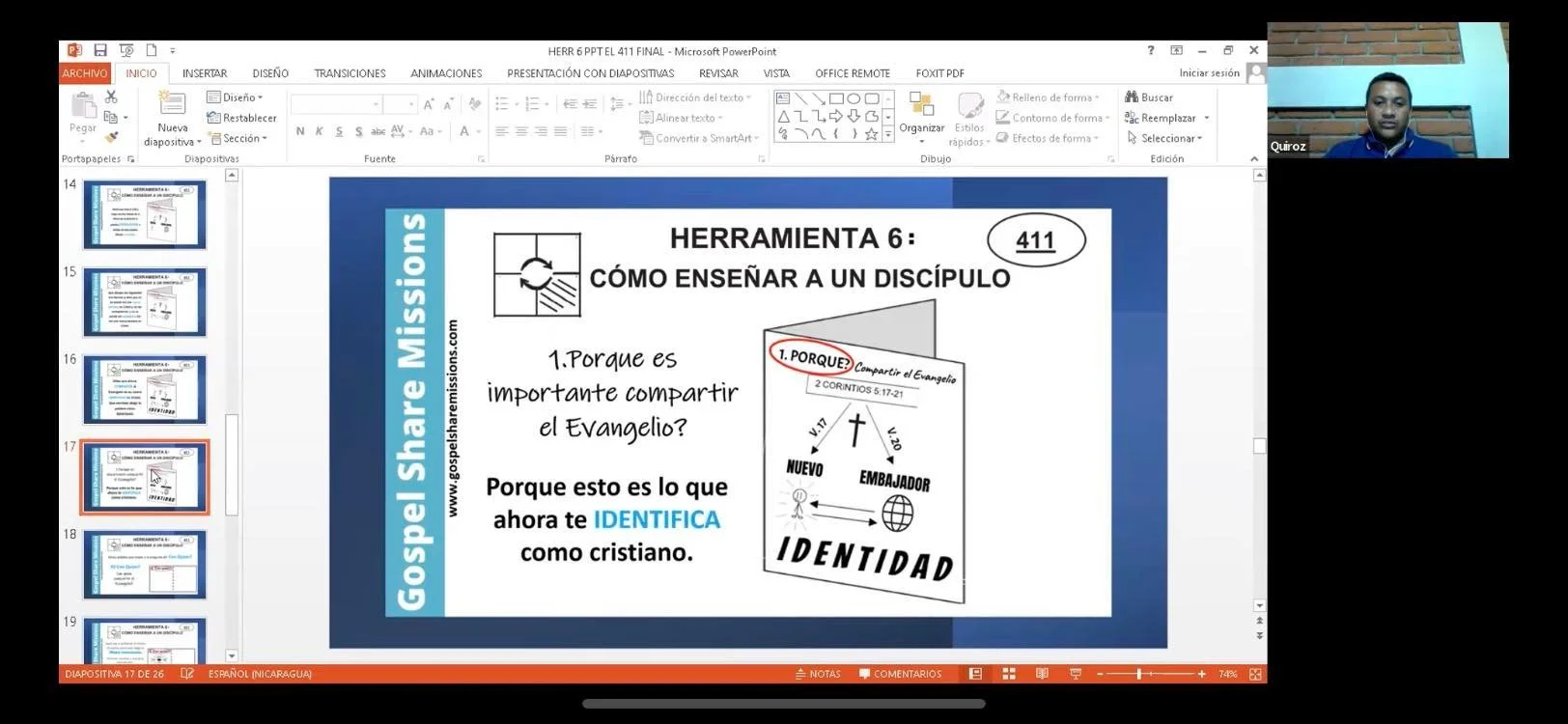
Task: Zoom in with the plus button
Action: click(x=1201, y=674)
